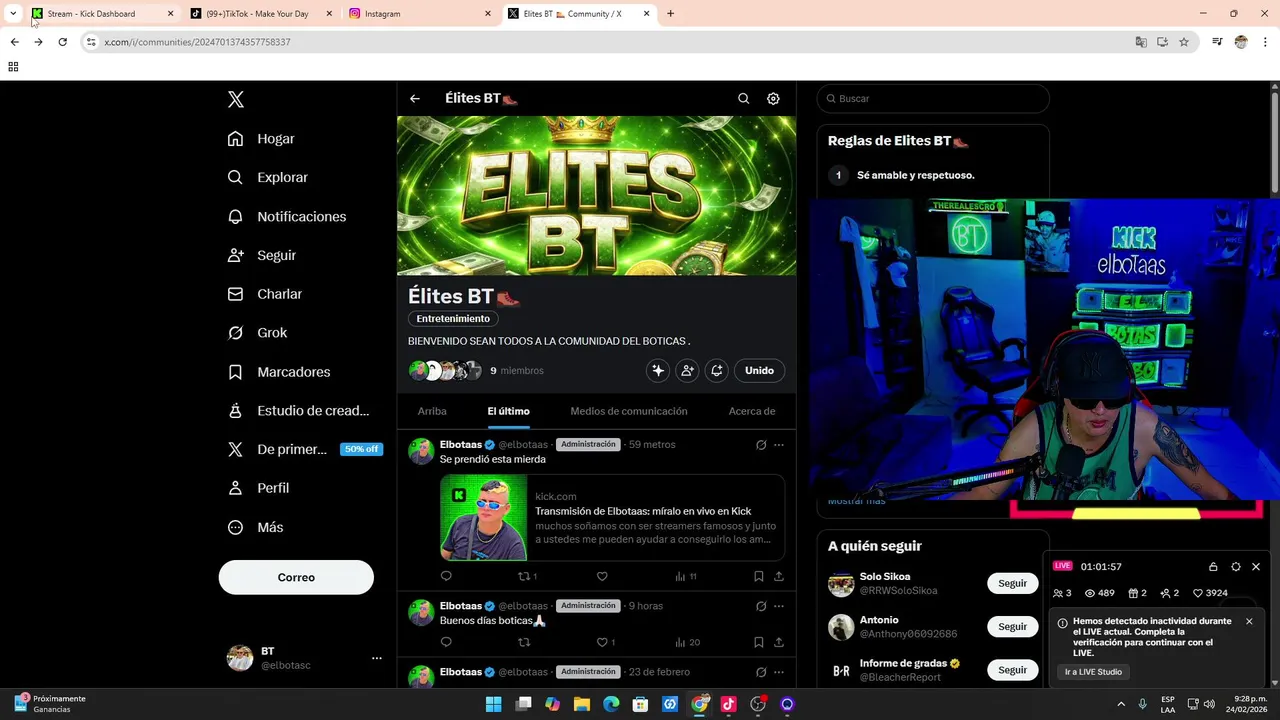Open Chrome tab search dropdown arrow

tap(13, 14)
